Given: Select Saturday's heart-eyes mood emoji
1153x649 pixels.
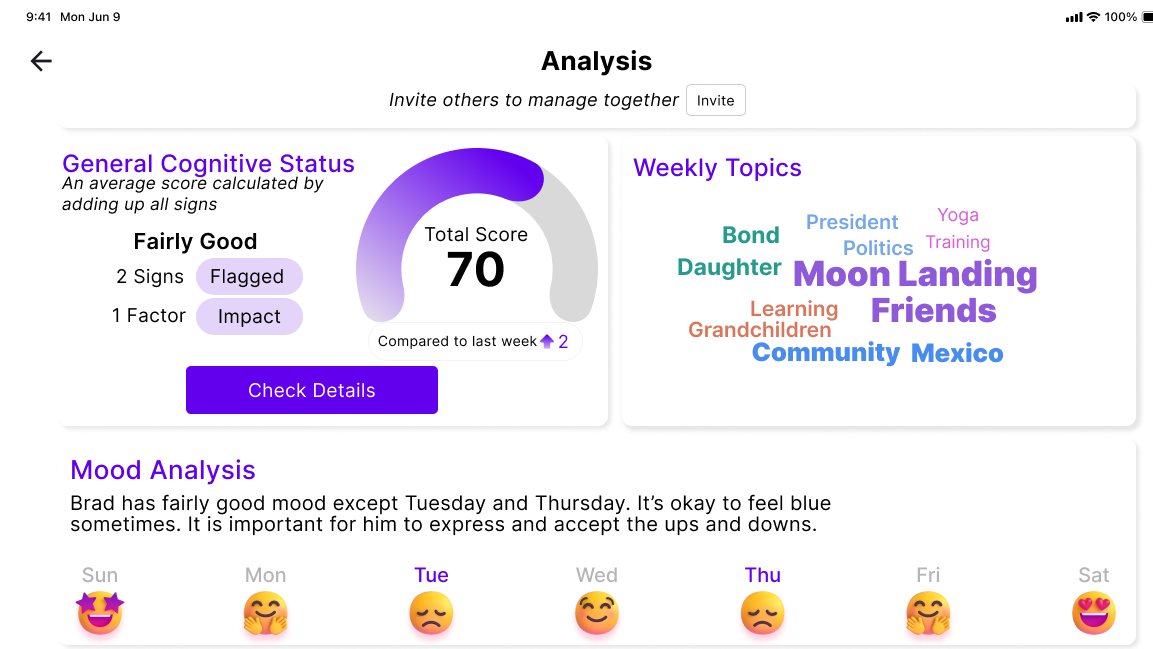Looking at the screenshot, I should pos(1094,612).
